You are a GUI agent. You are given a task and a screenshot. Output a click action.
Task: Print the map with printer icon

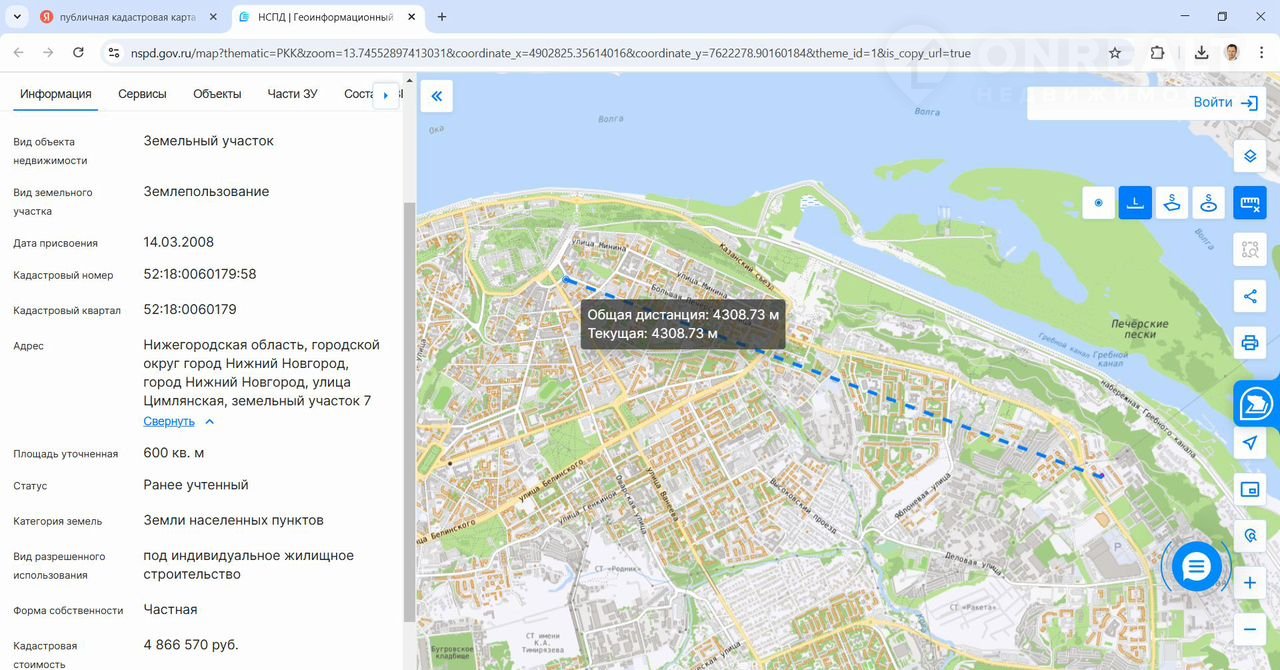[x=1249, y=343]
